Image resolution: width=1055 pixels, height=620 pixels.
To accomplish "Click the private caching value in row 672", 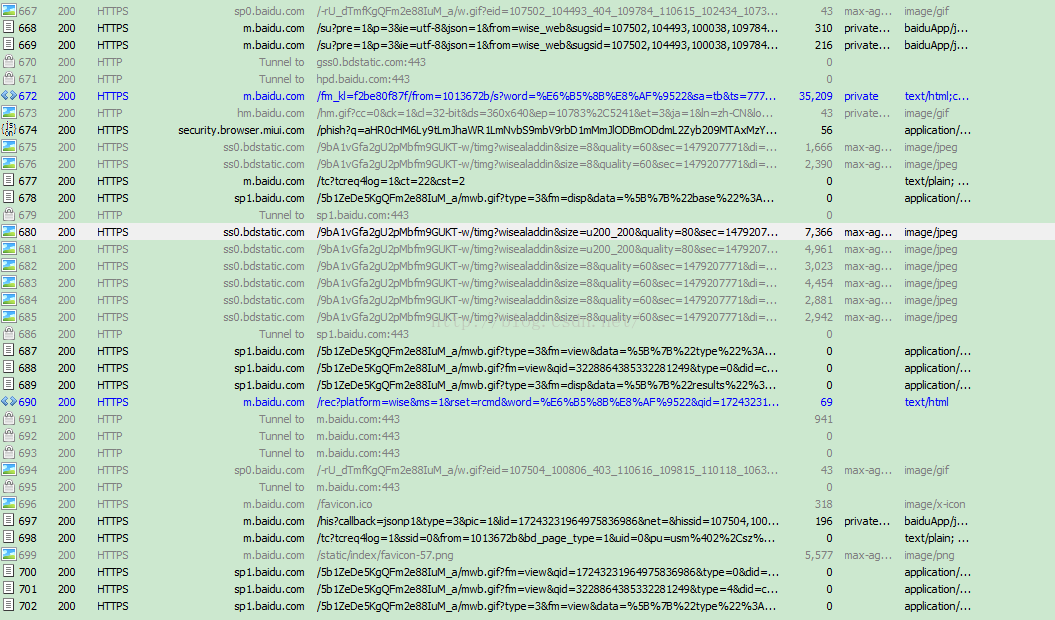I will (861, 96).
